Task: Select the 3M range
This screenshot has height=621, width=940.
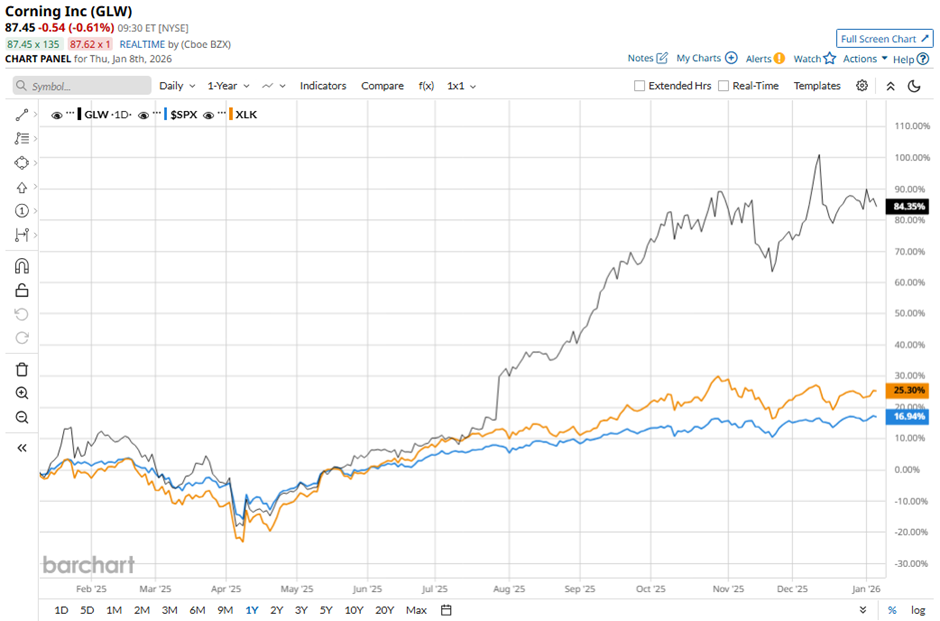Action: click(x=170, y=610)
